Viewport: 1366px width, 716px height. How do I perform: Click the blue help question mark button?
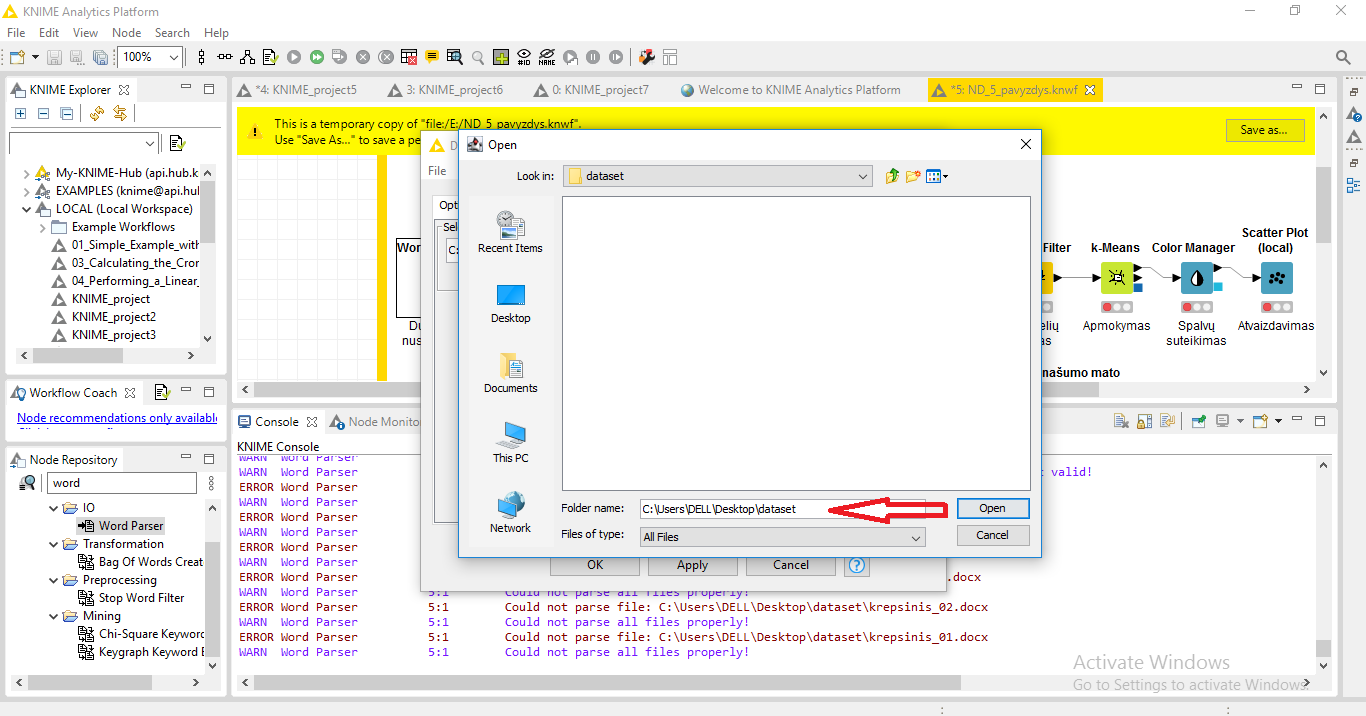click(x=857, y=565)
